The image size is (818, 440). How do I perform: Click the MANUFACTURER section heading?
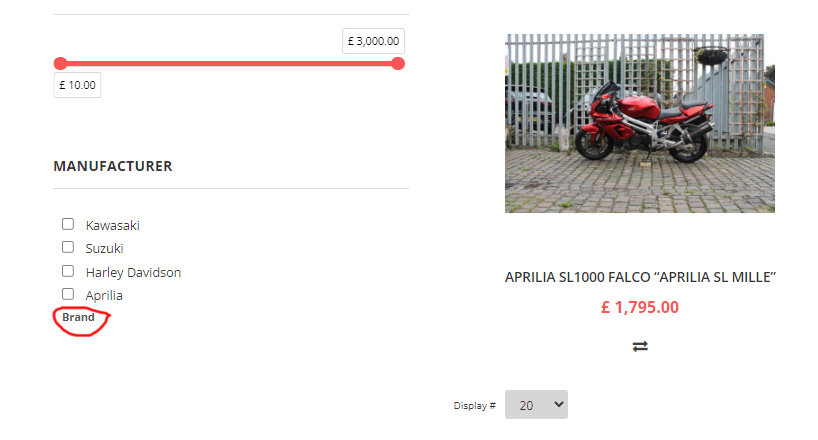pos(113,166)
